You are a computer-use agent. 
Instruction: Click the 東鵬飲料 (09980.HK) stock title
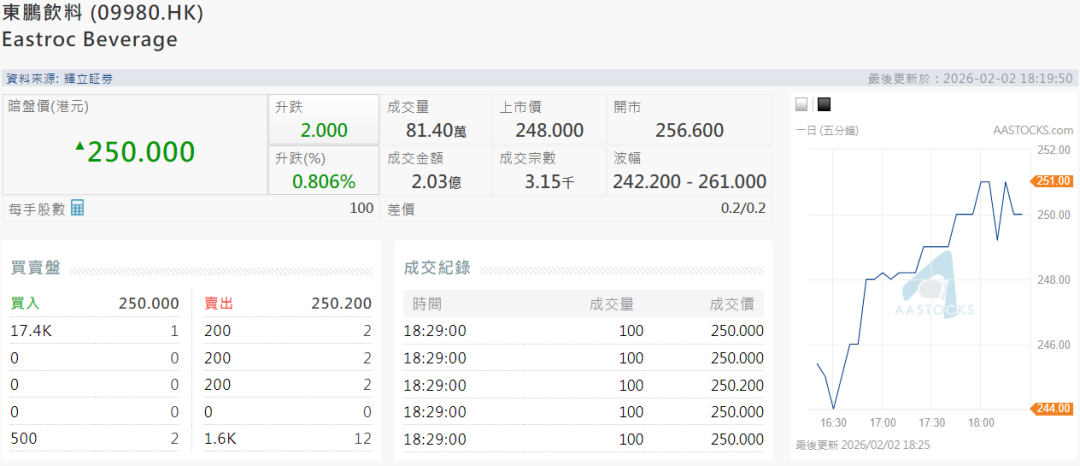tap(106, 14)
